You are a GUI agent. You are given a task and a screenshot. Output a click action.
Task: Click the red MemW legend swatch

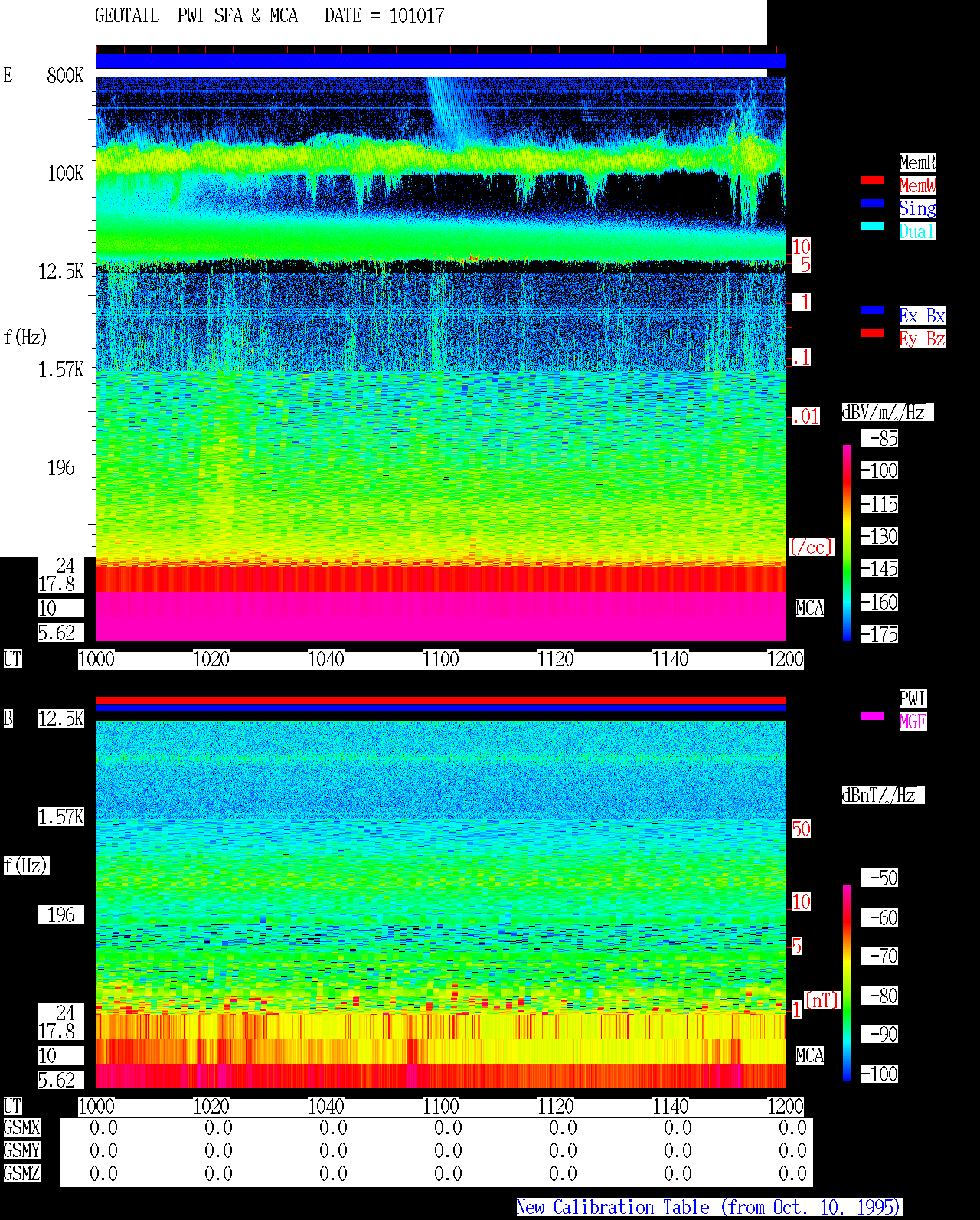(873, 180)
